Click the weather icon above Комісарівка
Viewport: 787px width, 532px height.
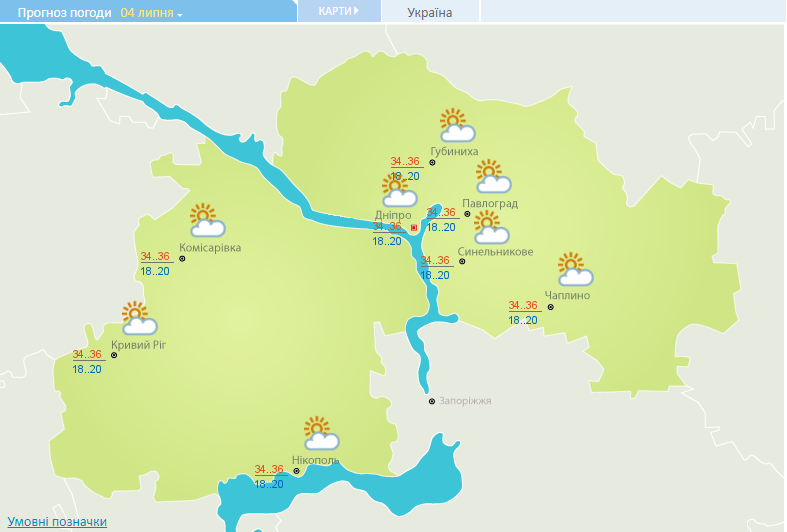pyautogui.click(x=206, y=220)
